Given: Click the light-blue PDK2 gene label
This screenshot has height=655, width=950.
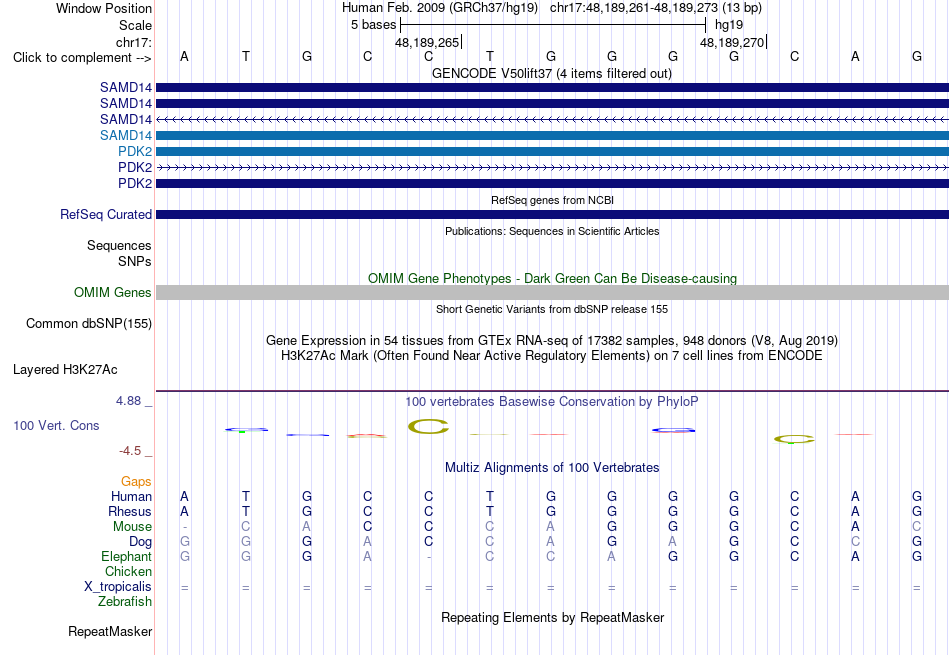Looking at the screenshot, I should pos(135,151).
